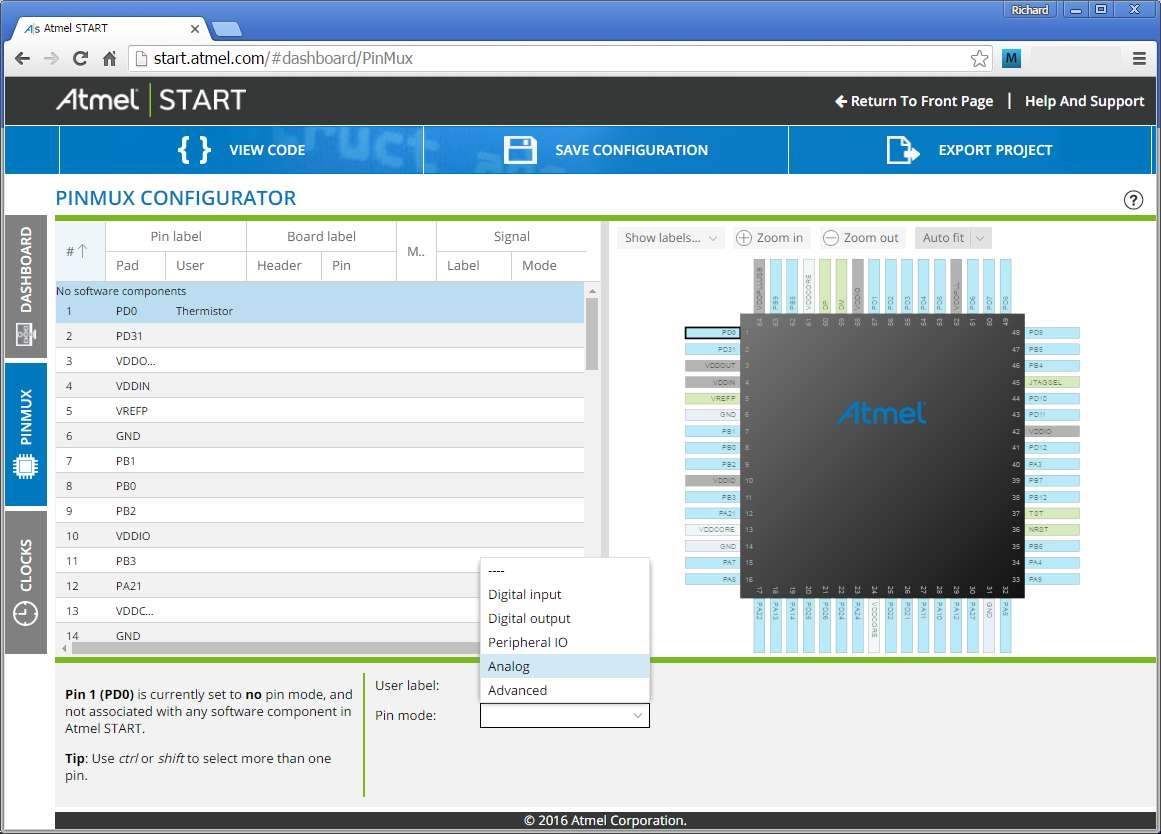
Task: Click the pin table horizontal scrollbar
Action: pyautogui.click(x=274, y=648)
